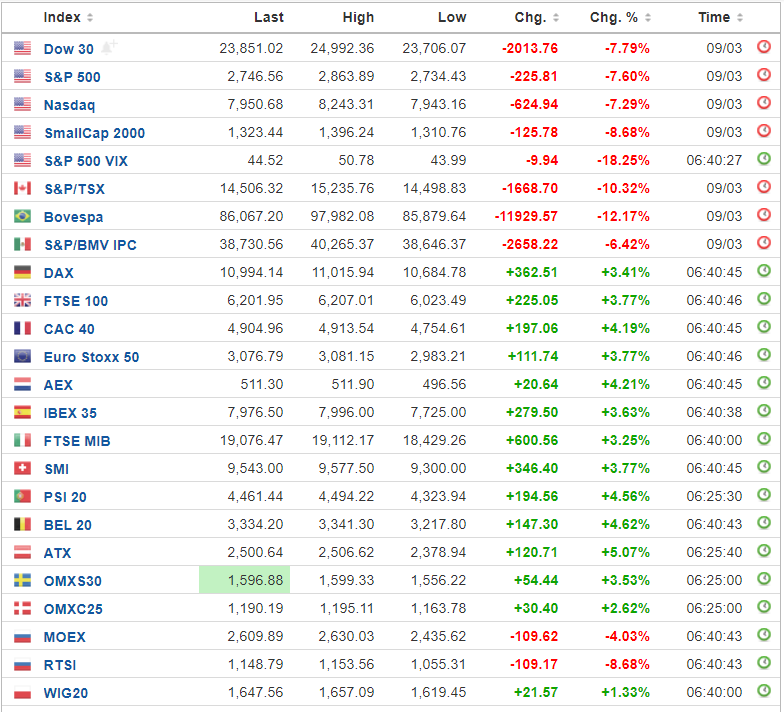This screenshot has width=784, height=712.
Task: Open the OMXS30 index link
Action: click(72, 581)
